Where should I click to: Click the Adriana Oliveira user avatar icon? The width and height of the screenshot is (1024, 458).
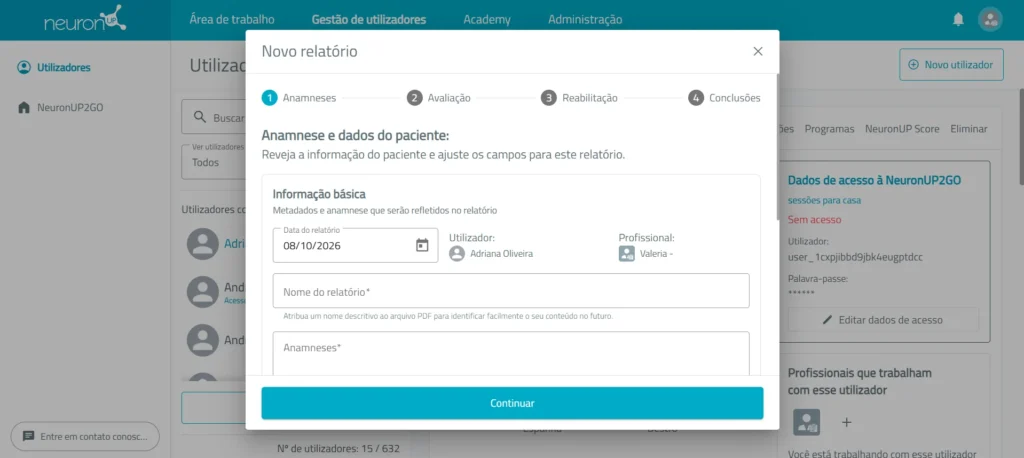[x=457, y=254]
